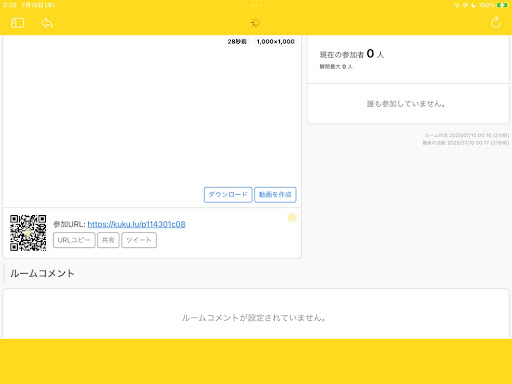Tap the battery indicator in status bar
This screenshot has height=384, width=512.
[502, 5]
